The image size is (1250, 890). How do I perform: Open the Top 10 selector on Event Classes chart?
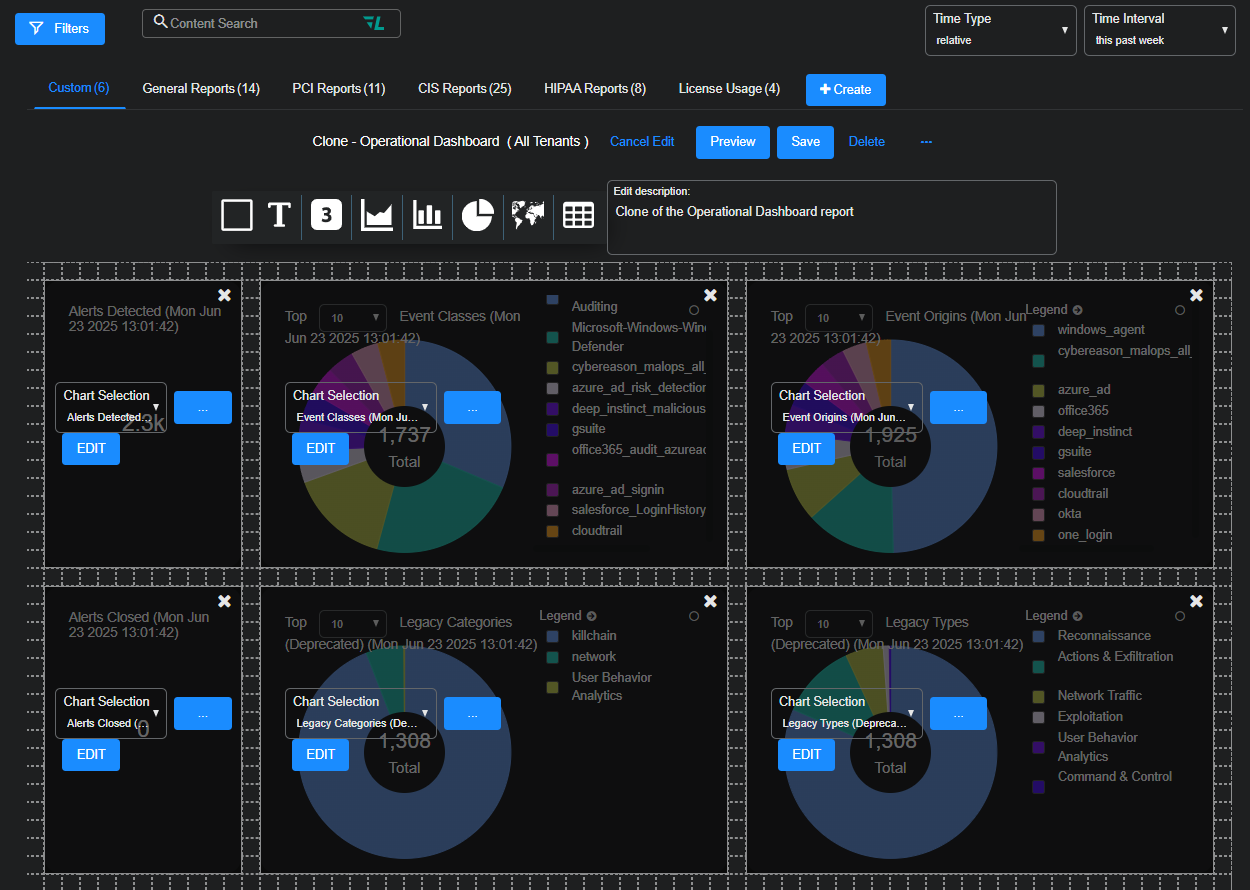pos(352,317)
